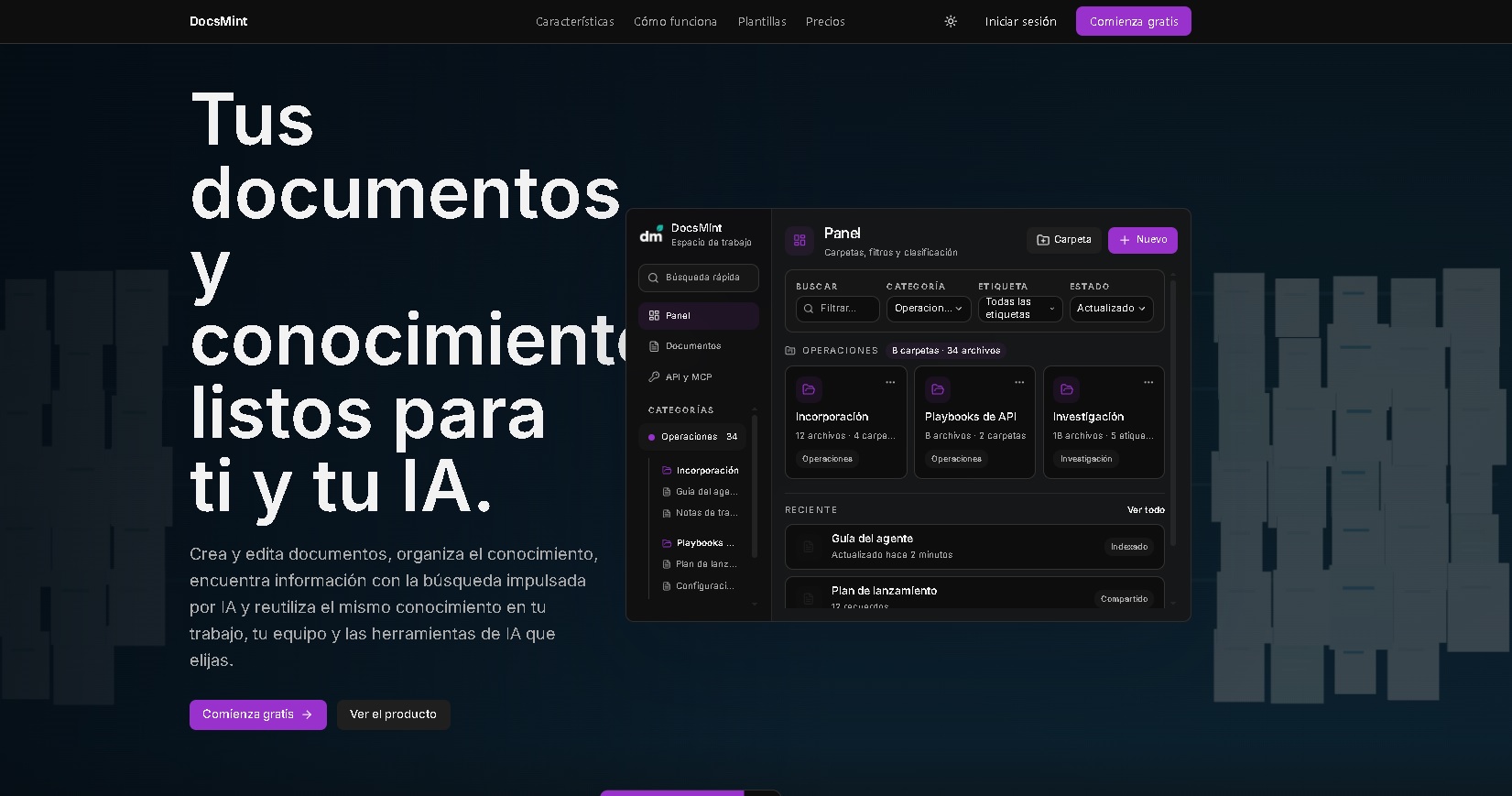
Task: Click the Ver el producto button
Action: [x=393, y=714]
